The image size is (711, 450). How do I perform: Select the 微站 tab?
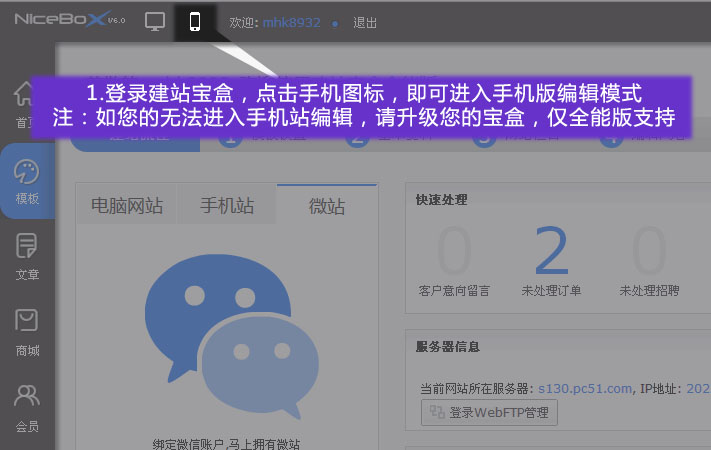327,206
